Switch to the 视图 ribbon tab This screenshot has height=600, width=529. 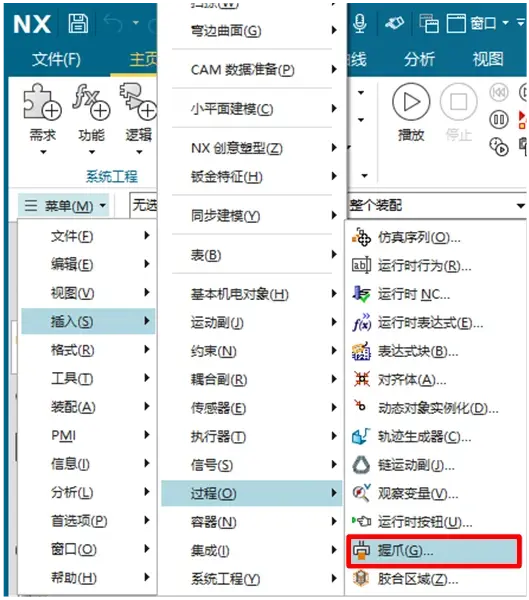pos(488,59)
